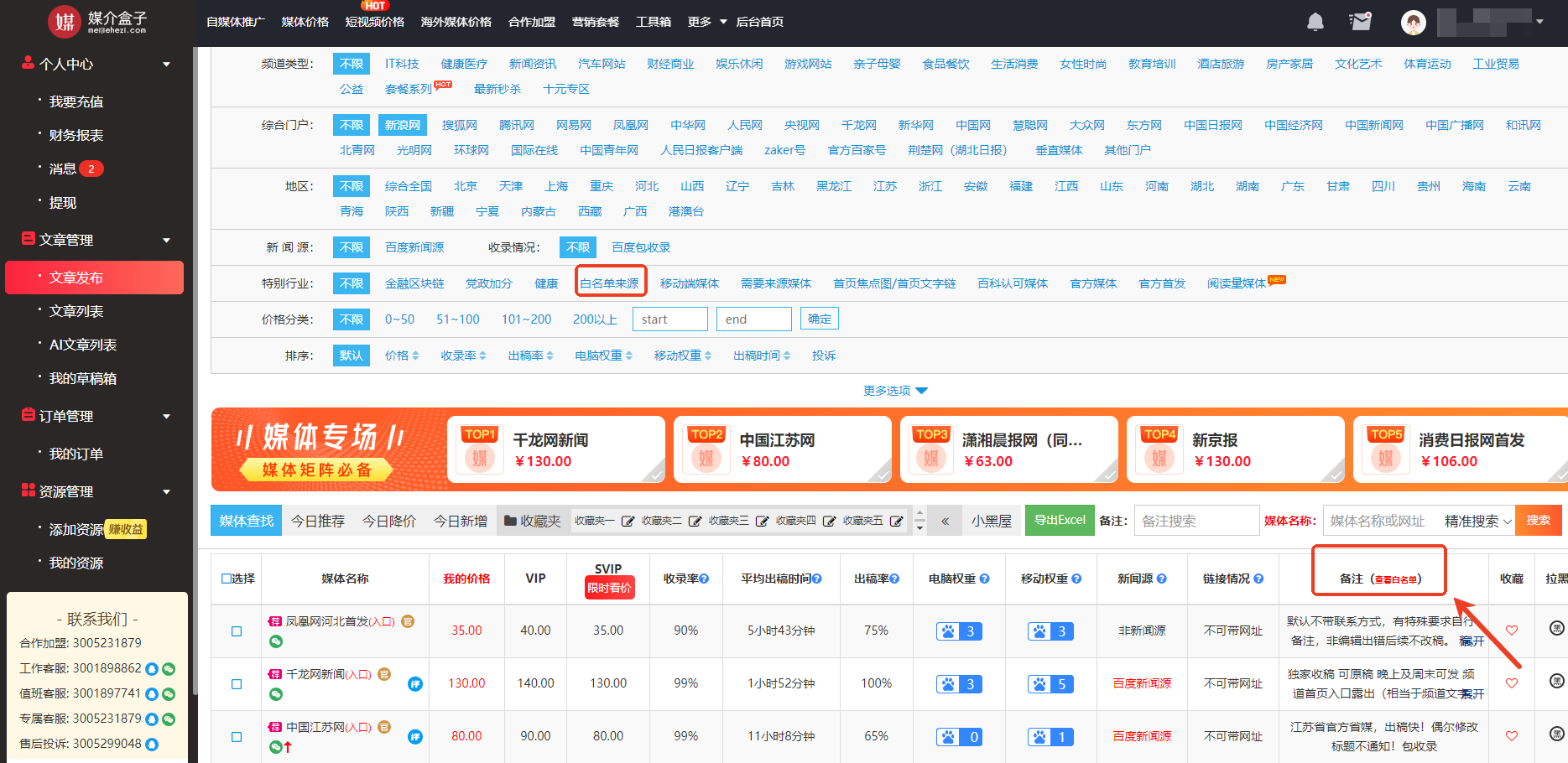Tick checkbox for 千龙网新闻 row
Image resolution: width=1568 pixels, height=763 pixels.
(x=237, y=684)
